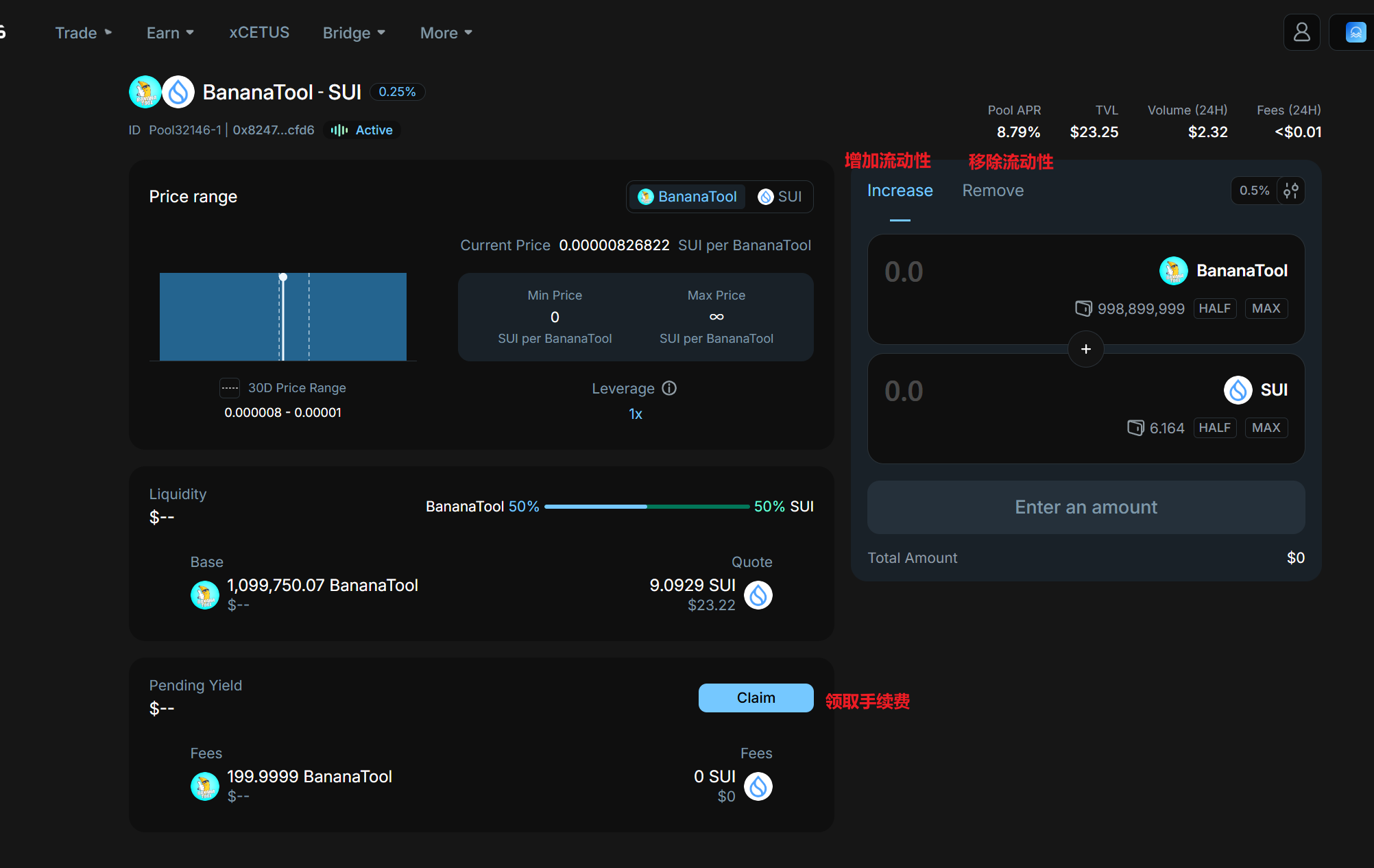Open the xCETUS menu item
1374x868 pixels.
pyautogui.click(x=258, y=33)
